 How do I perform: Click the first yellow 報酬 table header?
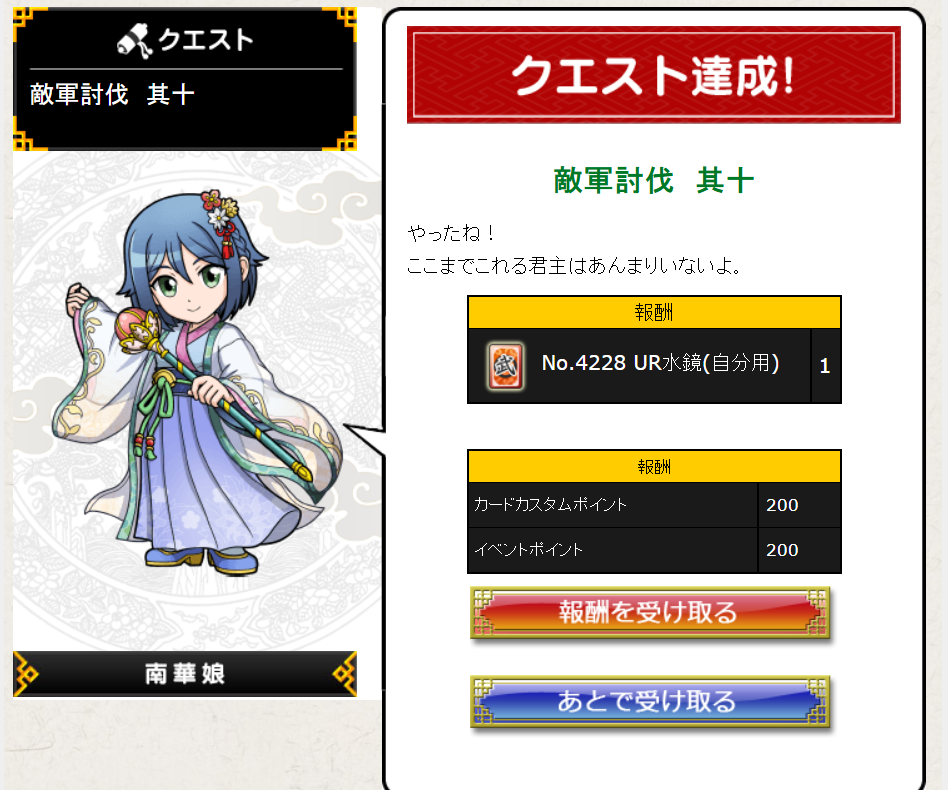pyautogui.click(x=654, y=312)
